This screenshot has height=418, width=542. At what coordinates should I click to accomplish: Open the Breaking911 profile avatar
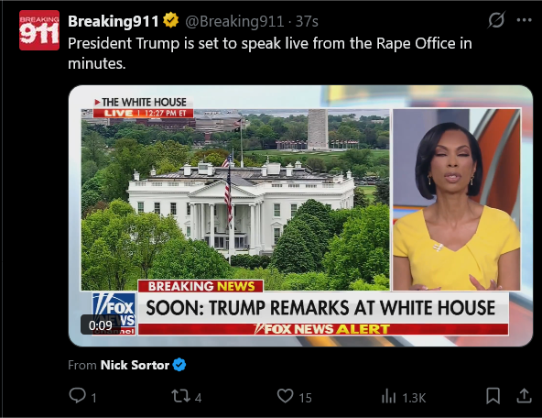click(39, 30)
